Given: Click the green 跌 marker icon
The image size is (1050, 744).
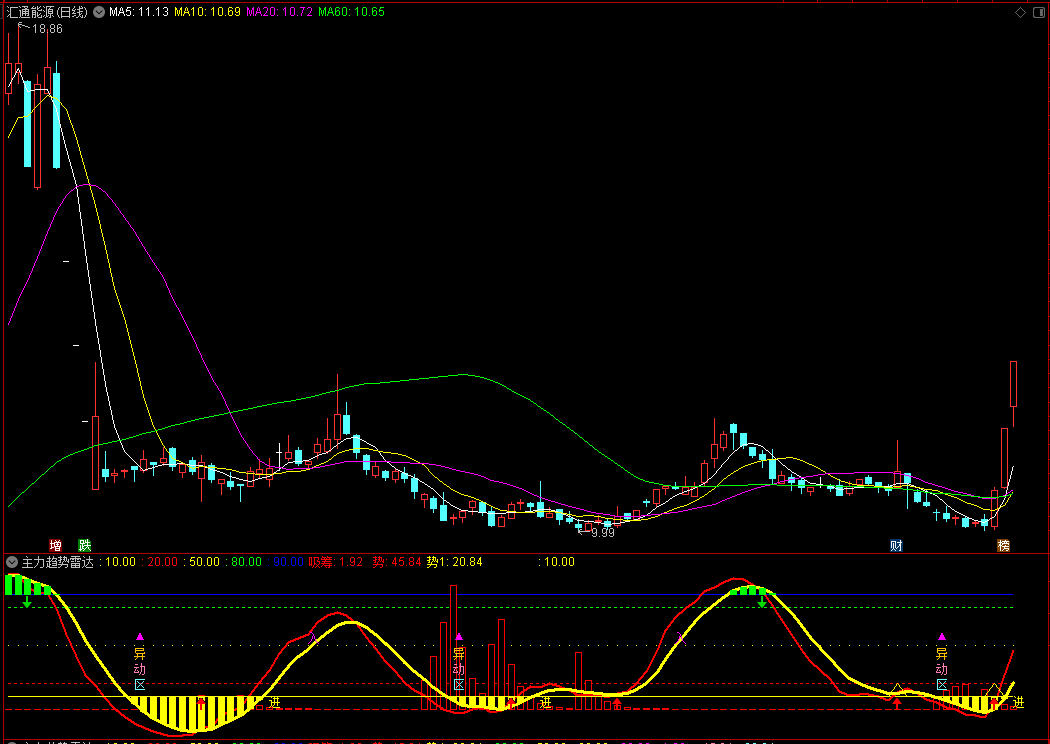Looking at the screenshot, I should (x=84, y=545).
